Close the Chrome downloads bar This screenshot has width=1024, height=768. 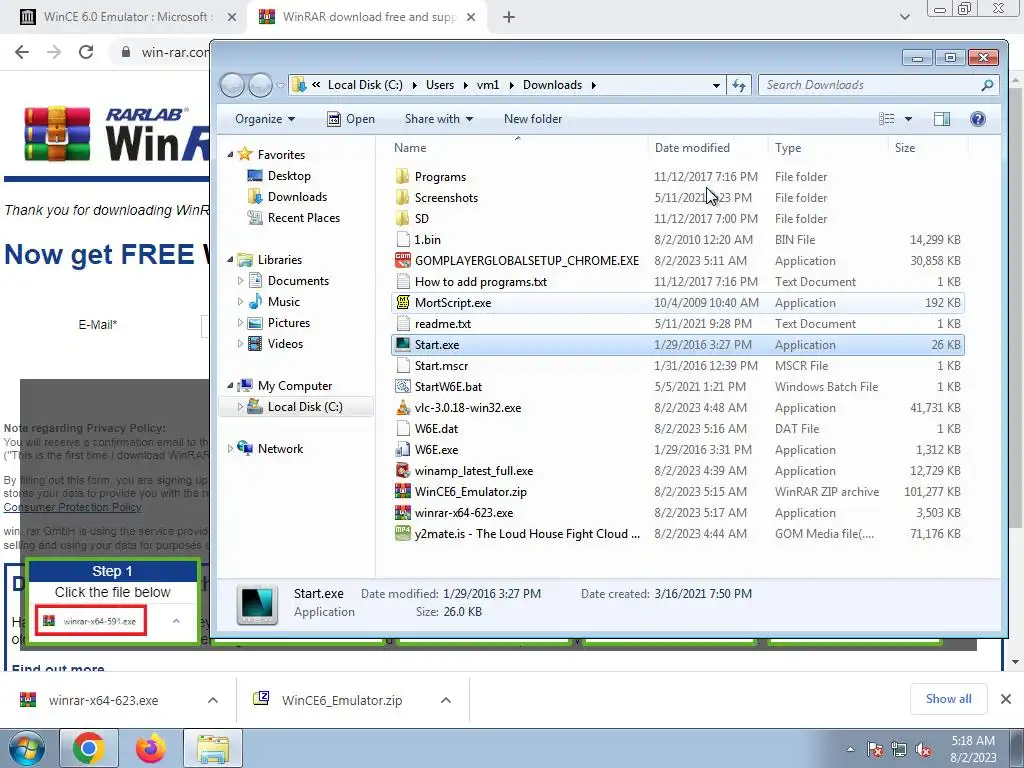click(x=1006, y=699)
